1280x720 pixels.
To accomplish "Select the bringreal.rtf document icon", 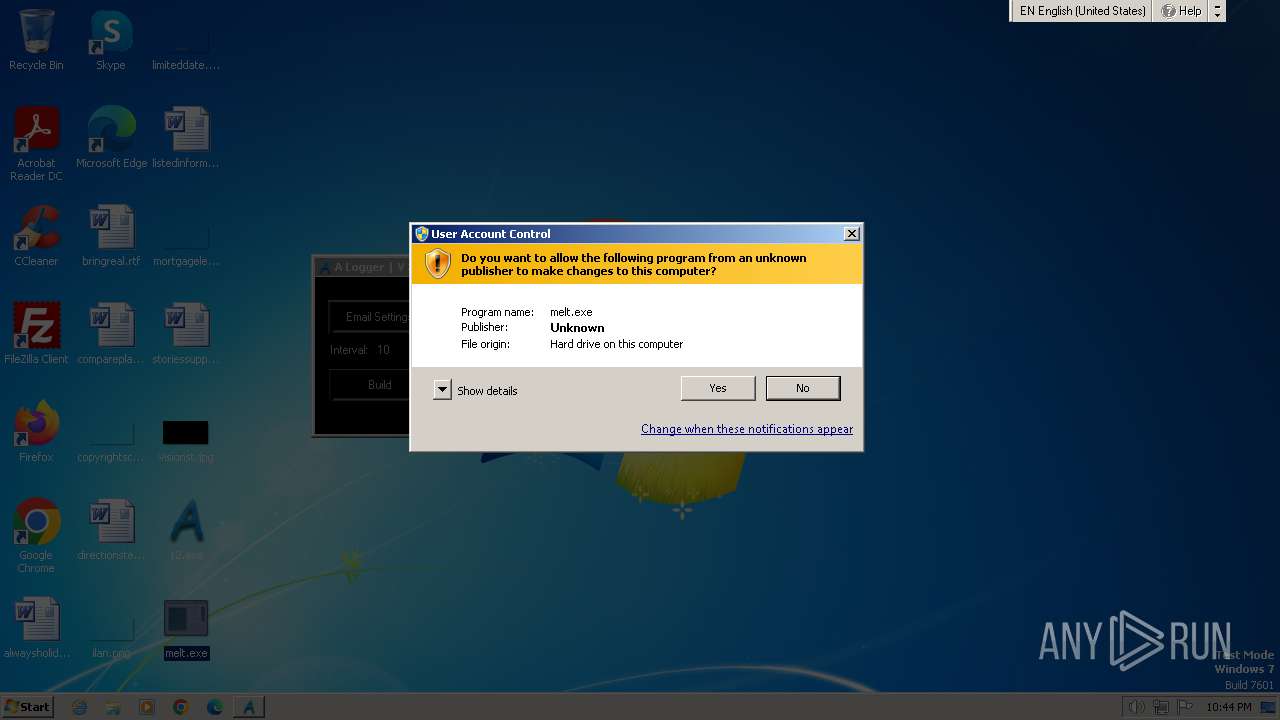I will [x=111, y=236].
